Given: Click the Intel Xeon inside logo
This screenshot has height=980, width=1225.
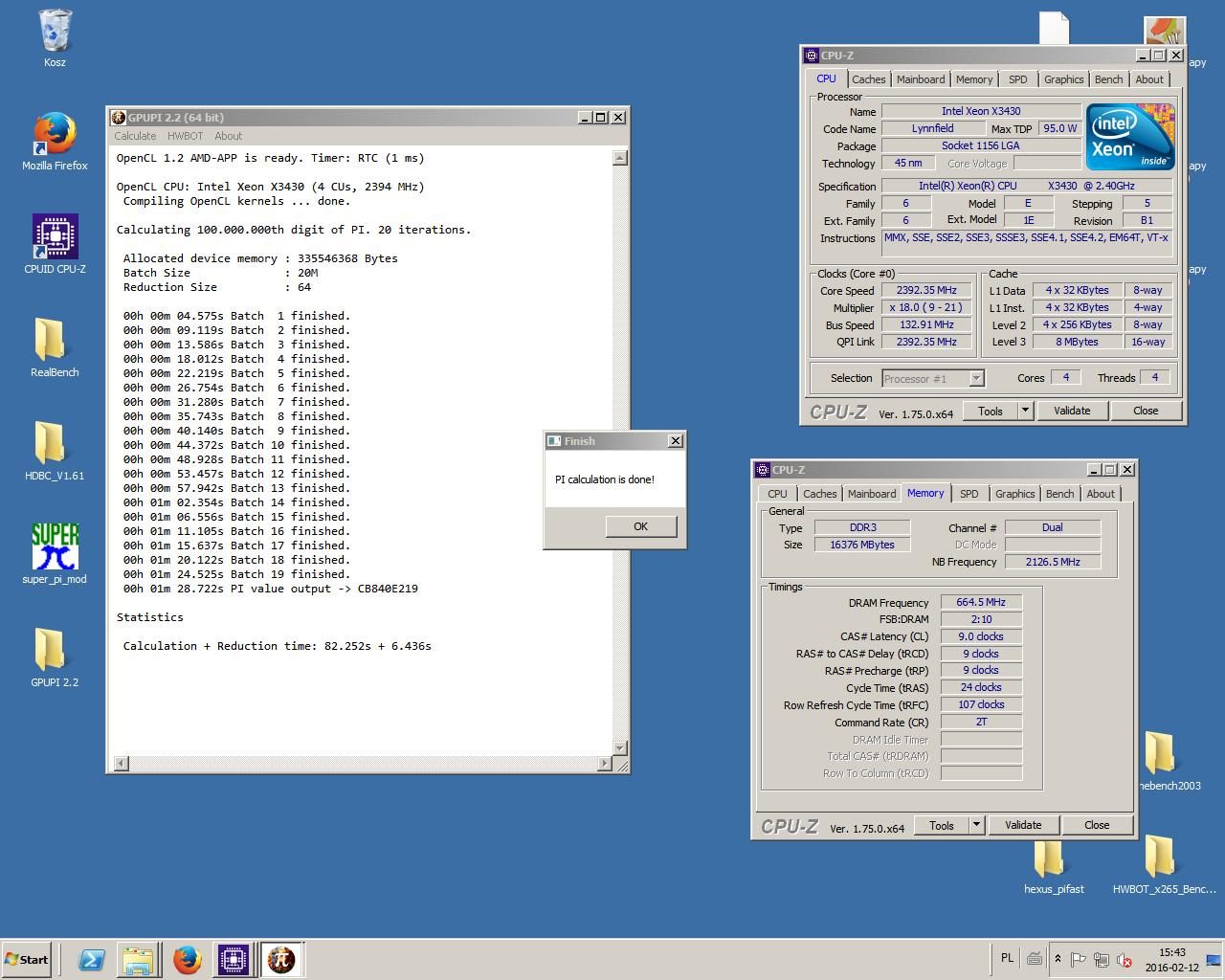Looking at the screenshot, I should click(x=1130, y=136).
